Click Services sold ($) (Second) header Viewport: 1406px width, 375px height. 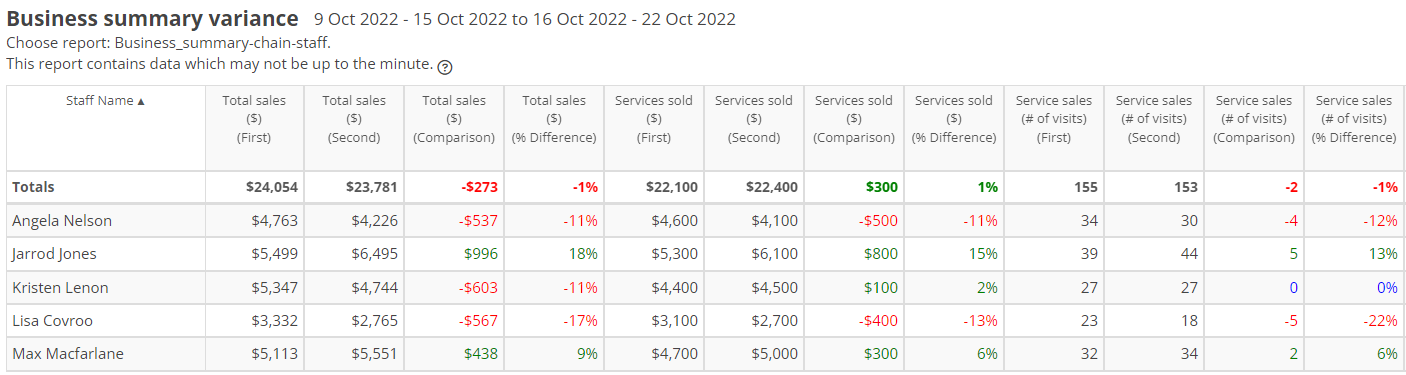point(754,119)
